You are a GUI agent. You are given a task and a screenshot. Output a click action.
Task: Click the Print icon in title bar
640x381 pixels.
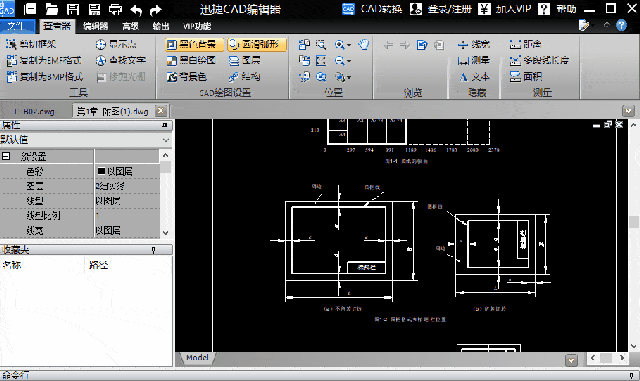pyautogui.click(x=116, y=9)
